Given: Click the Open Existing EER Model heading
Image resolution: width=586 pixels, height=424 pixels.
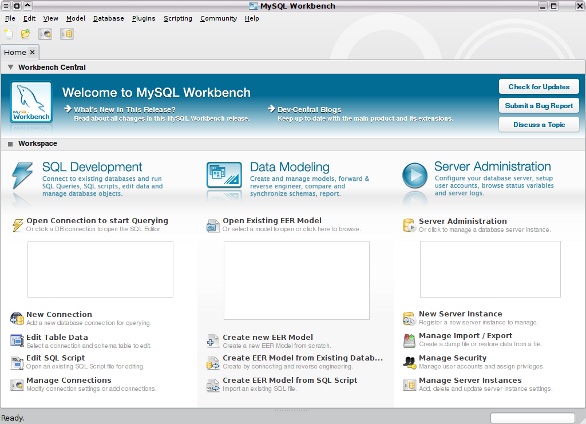Looking at the screenshot, I should click(272, 221).
